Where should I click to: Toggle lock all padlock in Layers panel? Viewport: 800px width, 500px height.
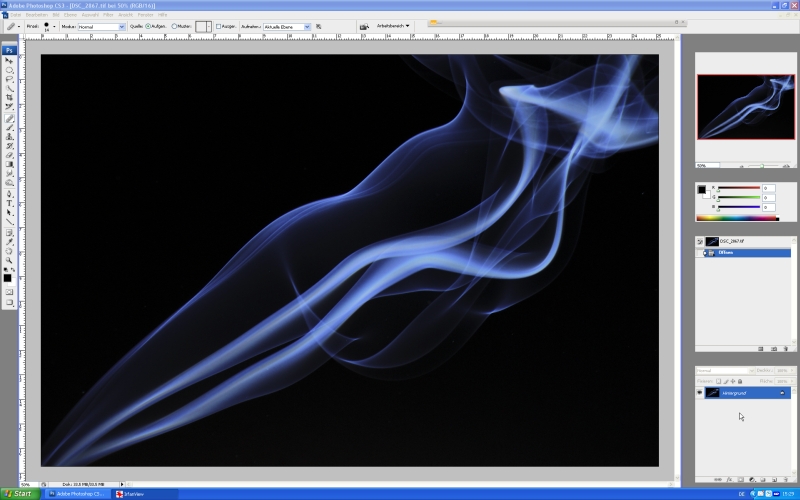(740, 381)
